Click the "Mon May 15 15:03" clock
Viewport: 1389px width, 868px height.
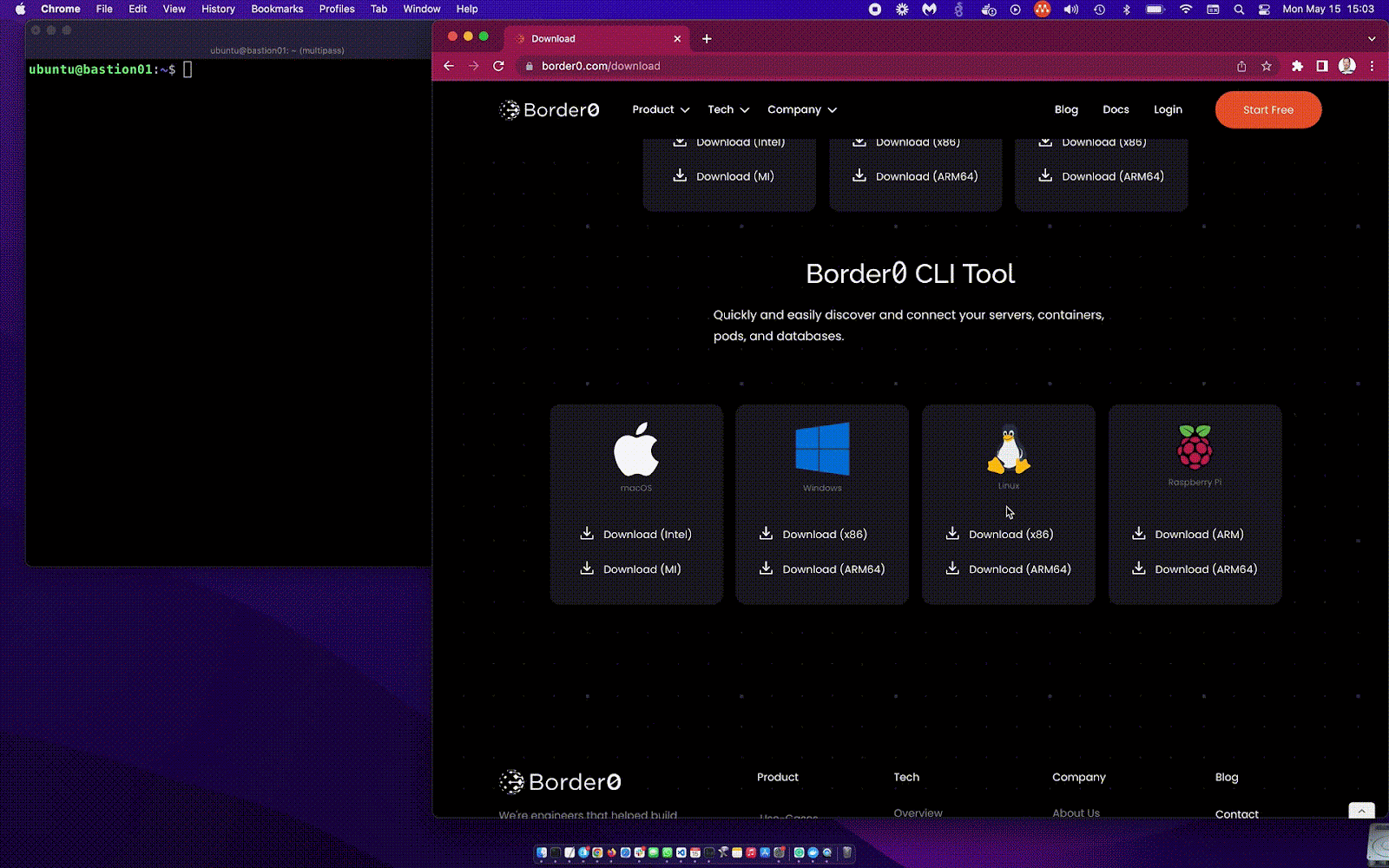pyautogui.click(x=1328, y=10)
